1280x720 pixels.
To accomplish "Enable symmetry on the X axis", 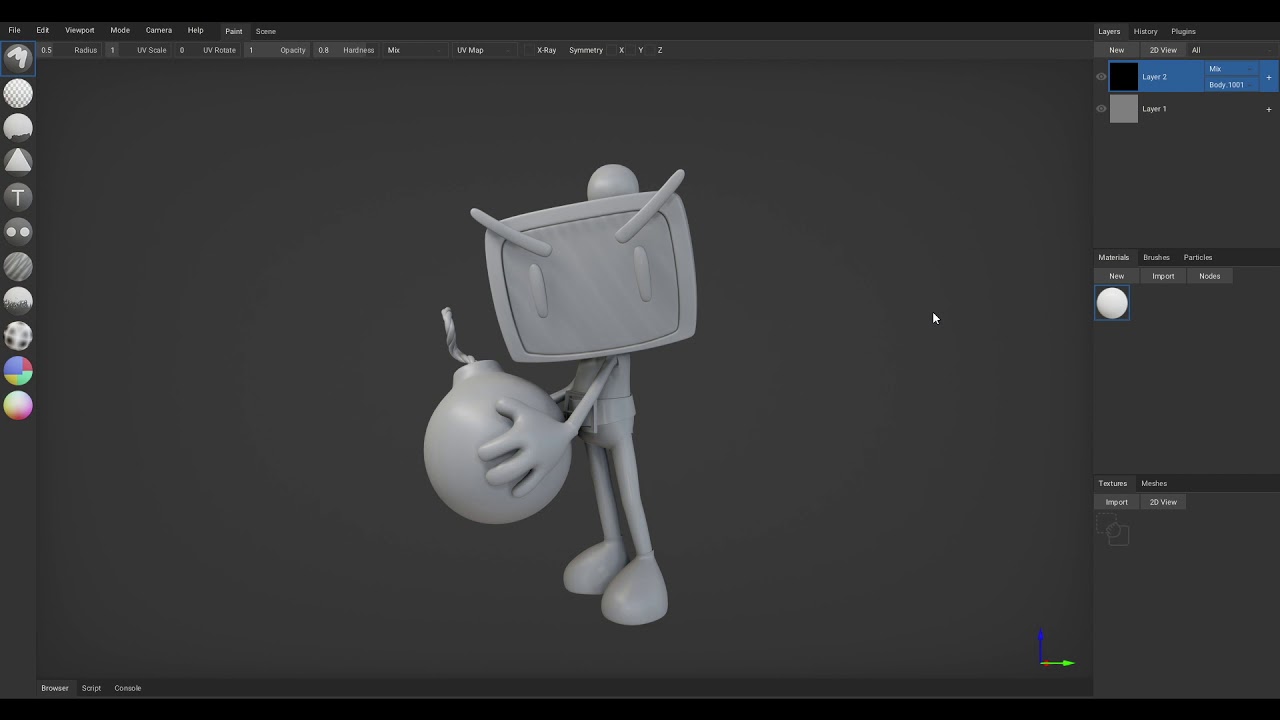I will coord(621,50).
